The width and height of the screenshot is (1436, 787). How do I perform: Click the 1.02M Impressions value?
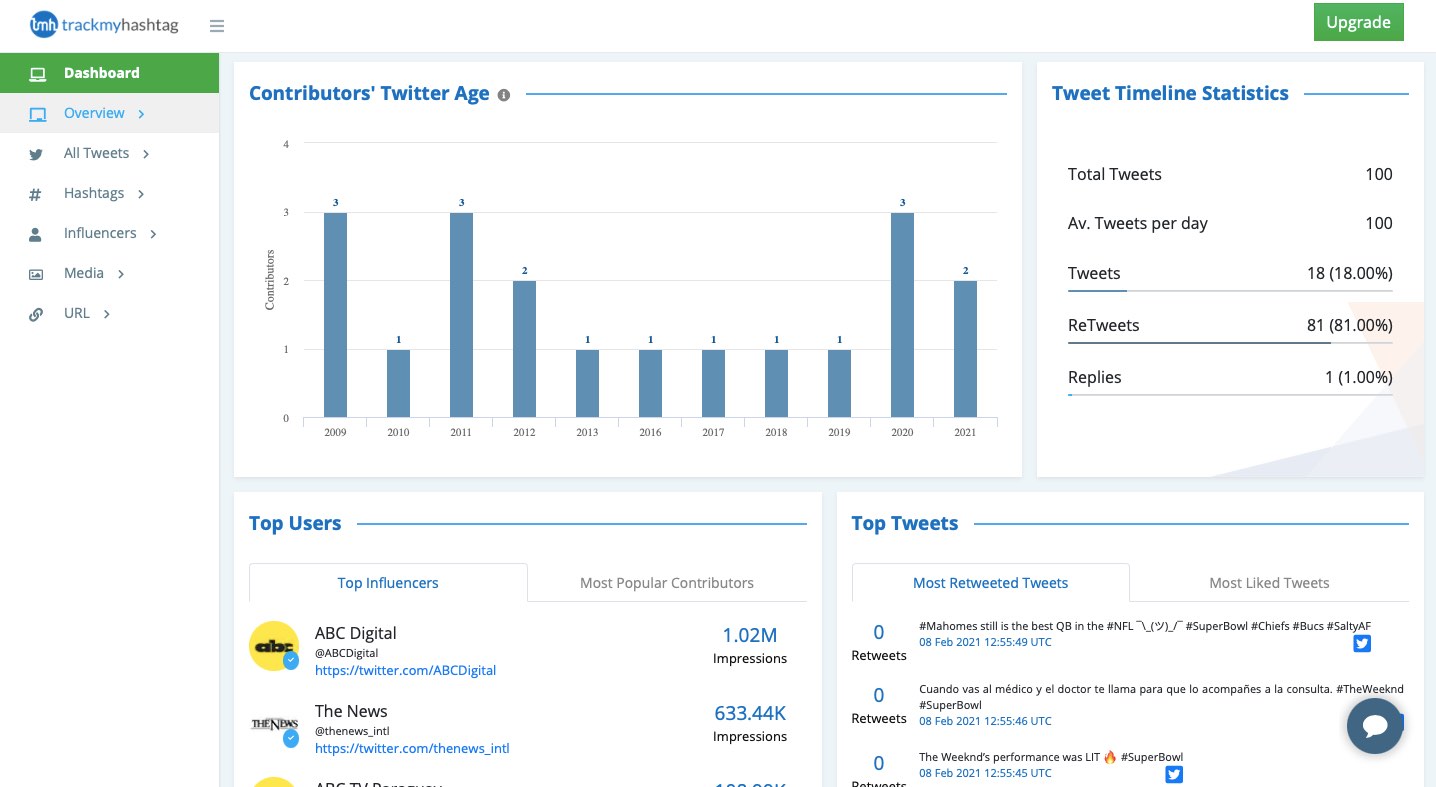coord(750,635)
